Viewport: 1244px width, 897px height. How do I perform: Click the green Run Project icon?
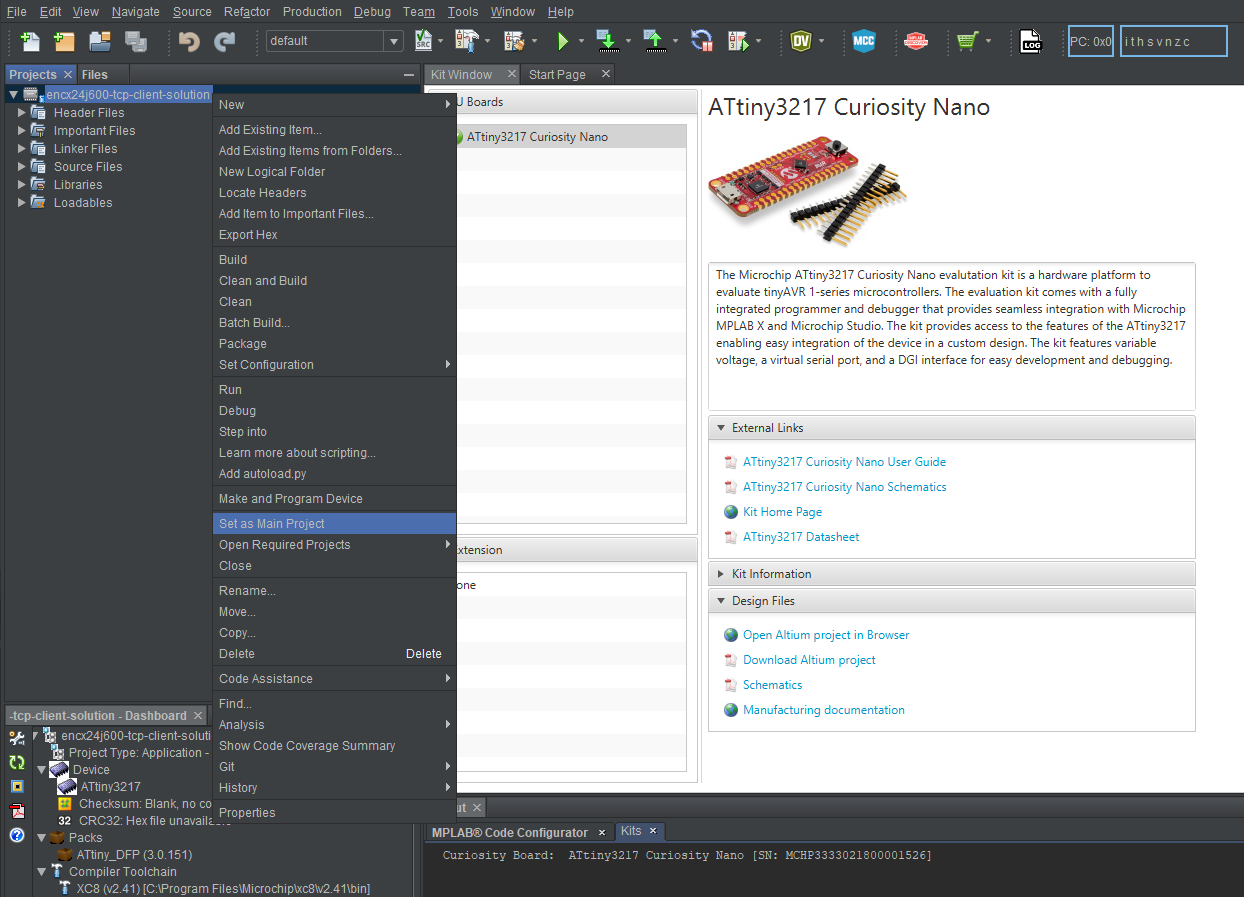(x=563, y=41)
